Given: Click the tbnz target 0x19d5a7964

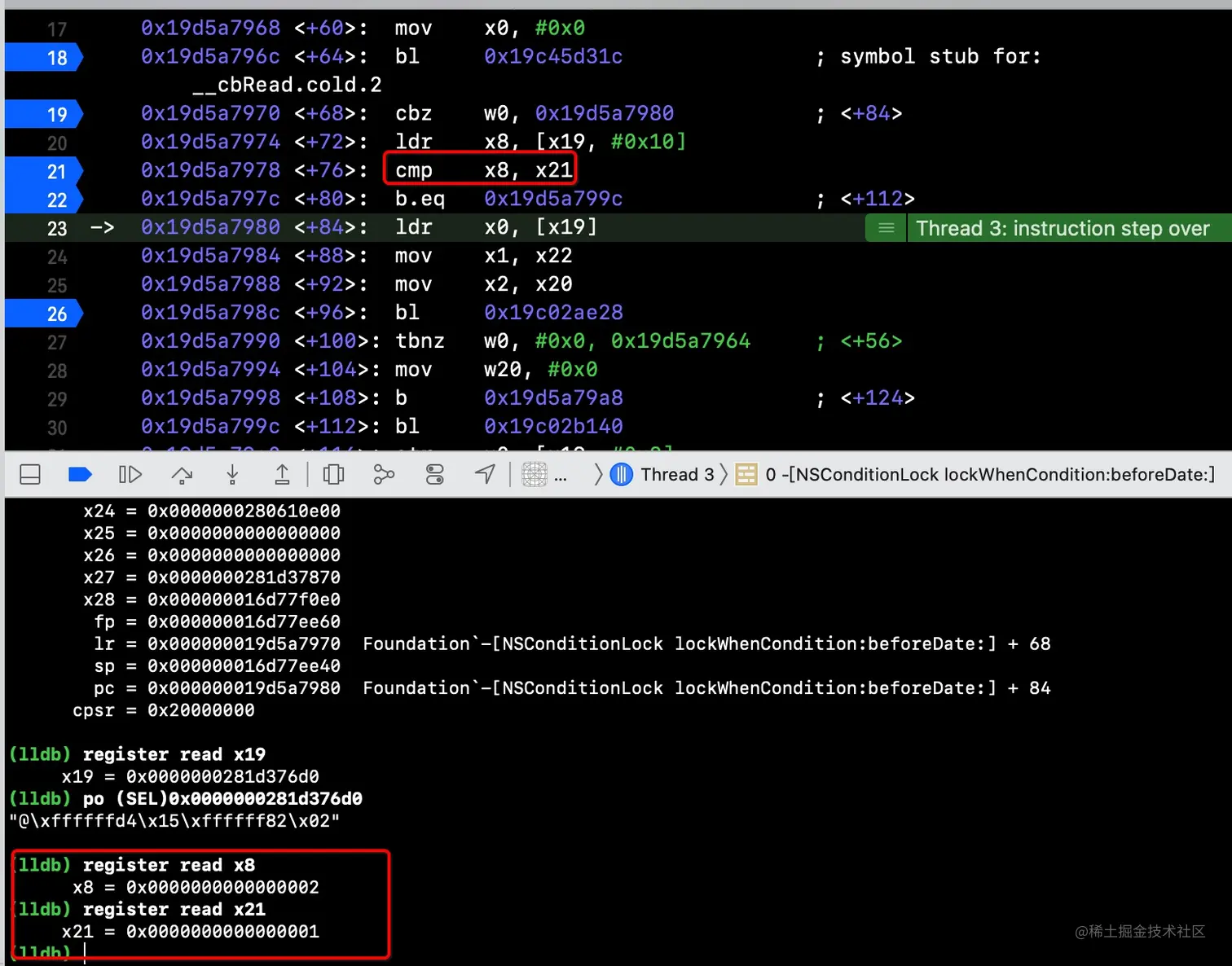Looking at the screenshot, I should coord(680,340).
